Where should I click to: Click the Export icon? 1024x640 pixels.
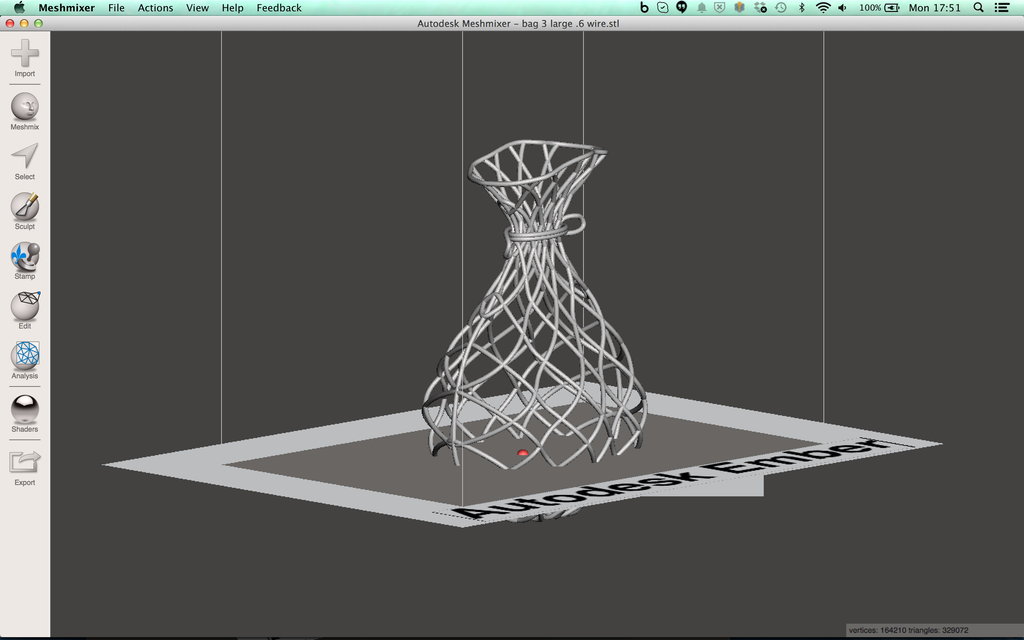(25, 462)
